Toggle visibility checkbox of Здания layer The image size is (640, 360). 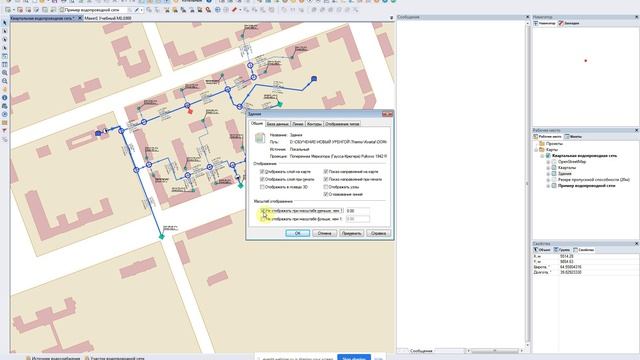(x=554, y=173)
